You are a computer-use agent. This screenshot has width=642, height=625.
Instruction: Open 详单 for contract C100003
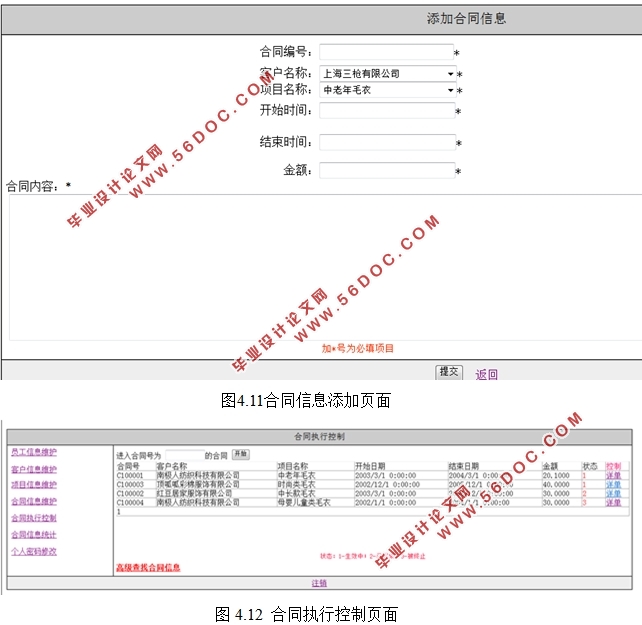click(x=613, y=485)
